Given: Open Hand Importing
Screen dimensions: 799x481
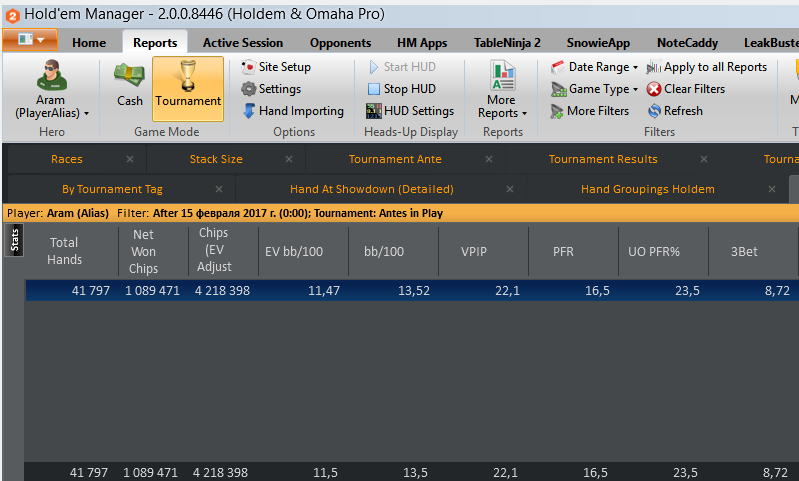Looking at the screenshot, I should [x=293, y=111].
